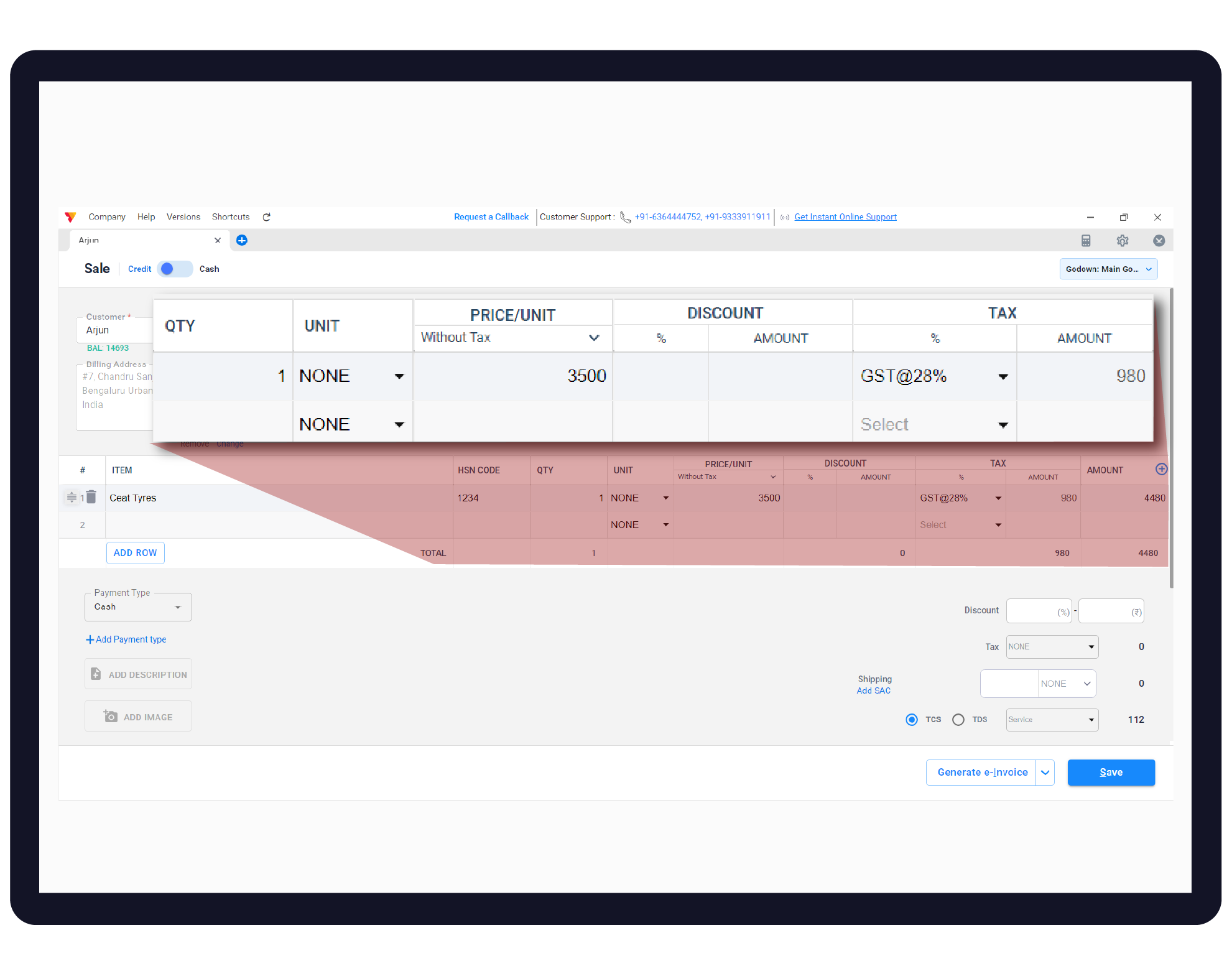Open the calculator icon in tab bar
This screenshot has width=1232, height=971.
pyautogui.click(x=1086, y=241)
